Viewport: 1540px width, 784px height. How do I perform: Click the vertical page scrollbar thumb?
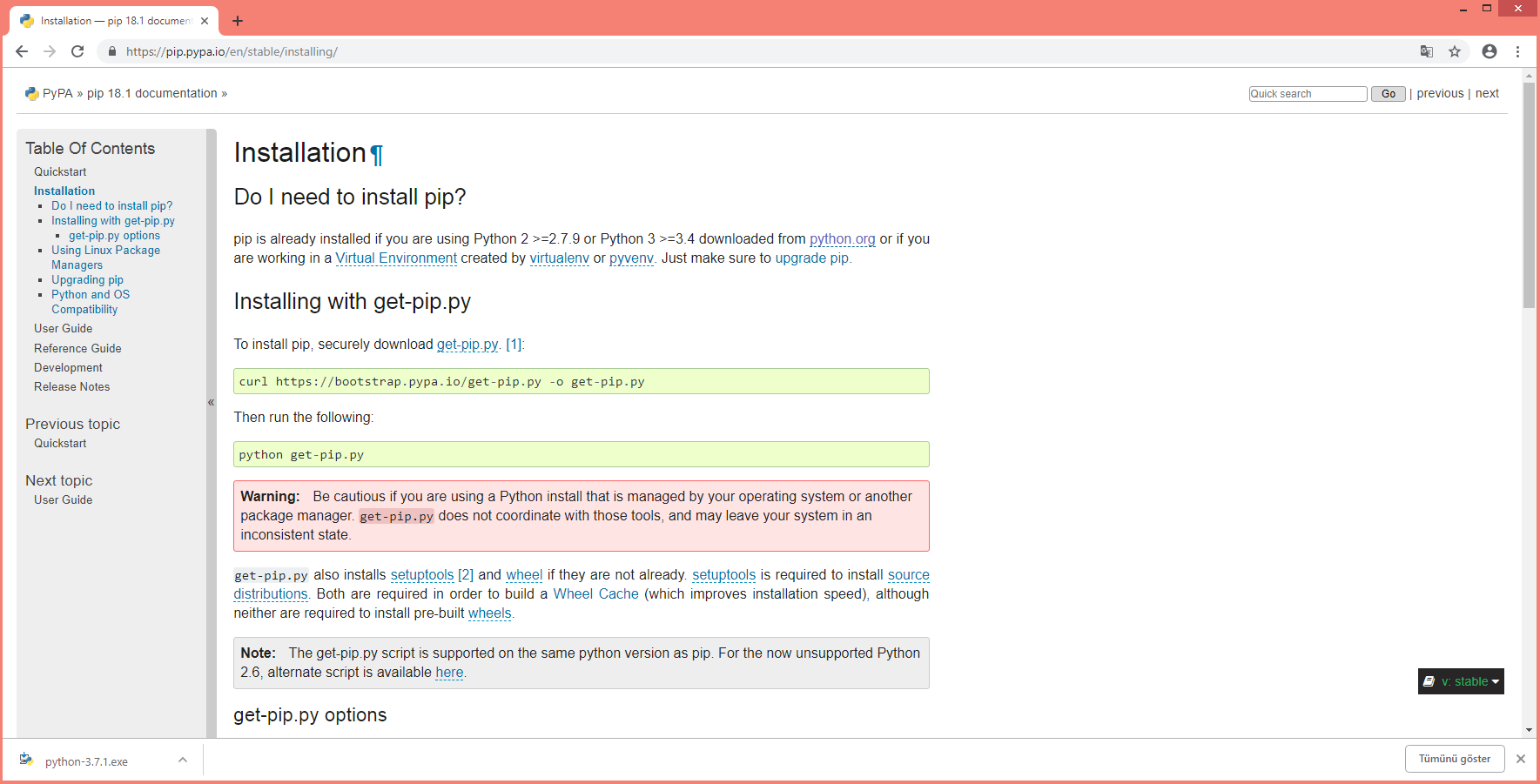pyautogui.click(x=1529, y=196)
